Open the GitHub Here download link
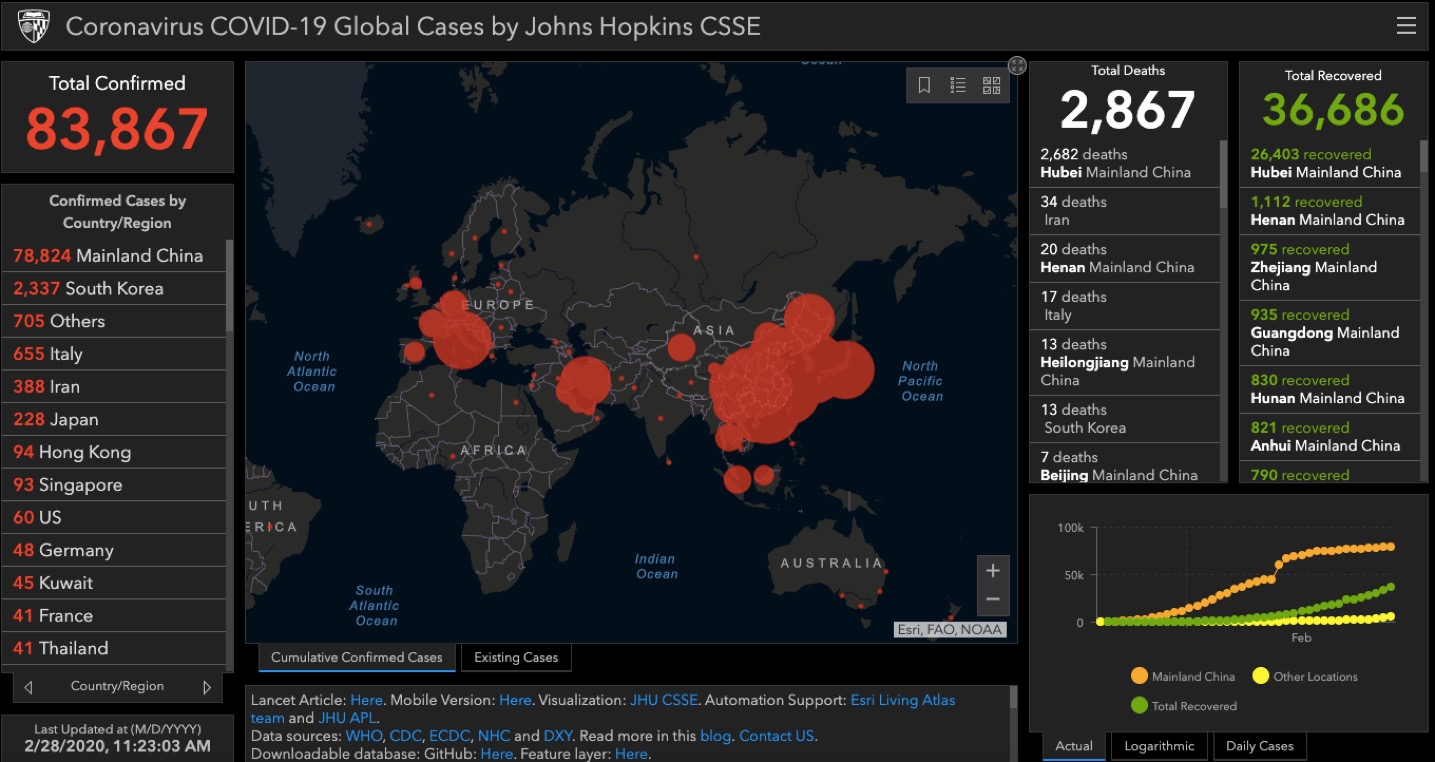1435x762 pixels. click(x=496, y=754)
